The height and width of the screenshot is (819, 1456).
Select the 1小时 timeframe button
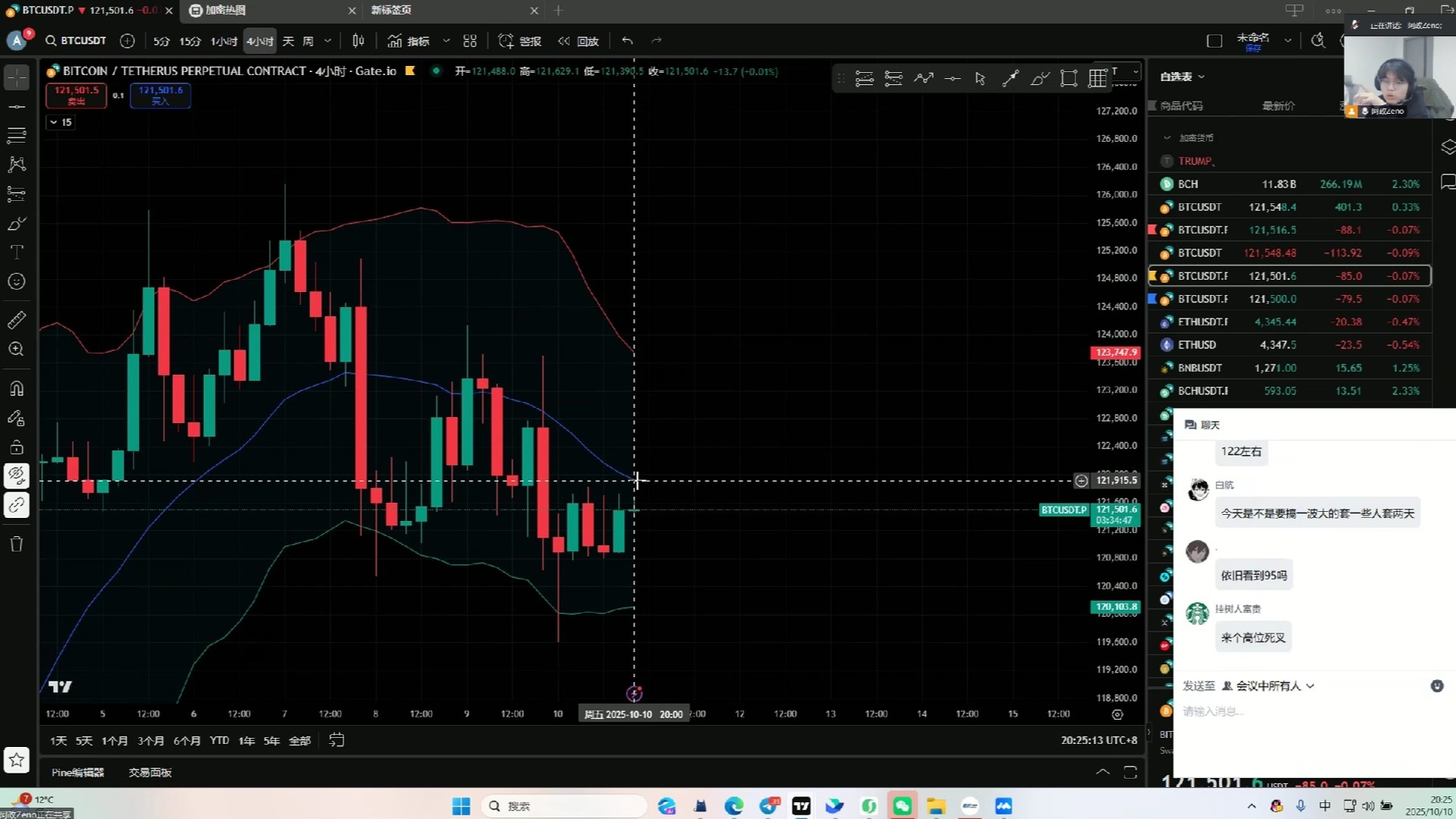pos(224,41)
